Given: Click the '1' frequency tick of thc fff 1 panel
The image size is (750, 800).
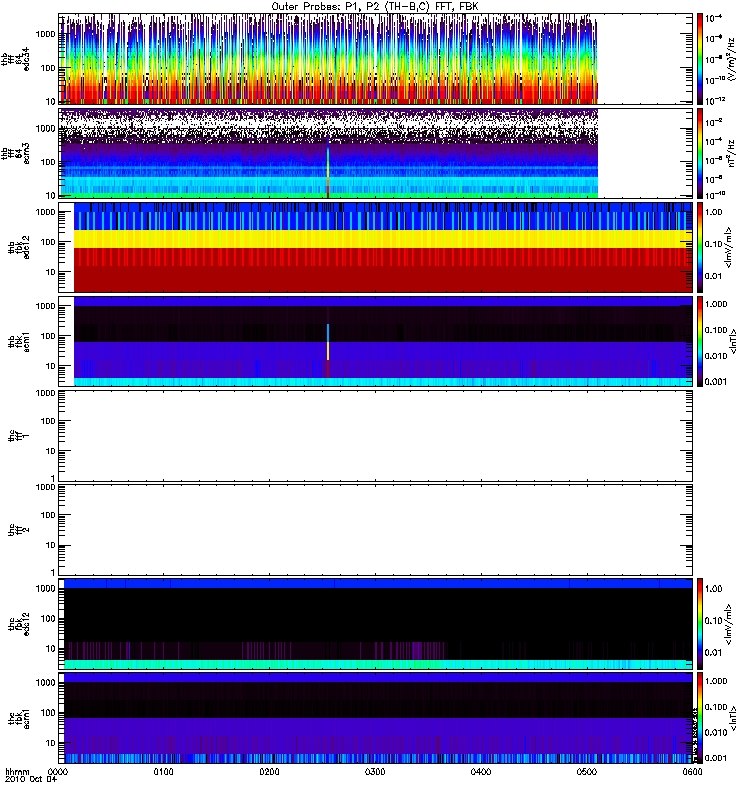Looking at the screenshot, I should [x=53, y=478].
